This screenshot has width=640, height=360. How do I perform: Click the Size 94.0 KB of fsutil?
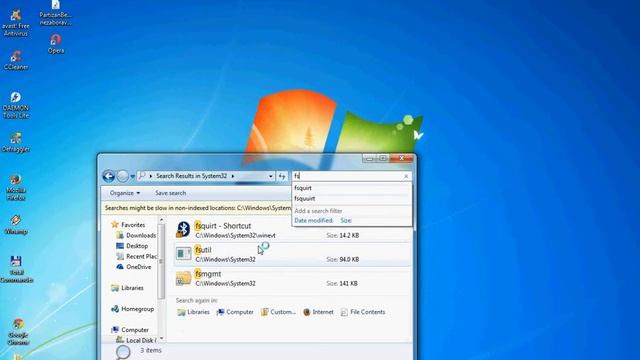click(342, 260)
